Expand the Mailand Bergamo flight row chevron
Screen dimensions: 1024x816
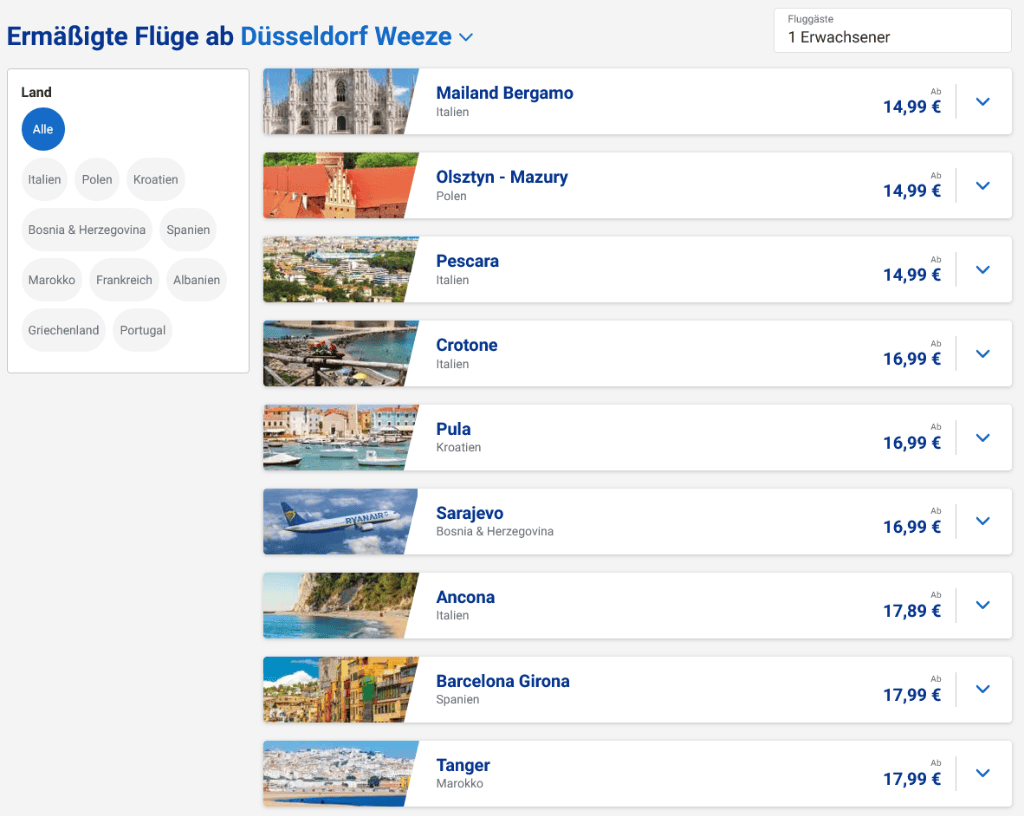pyautogui.click(x=983, y=102)
